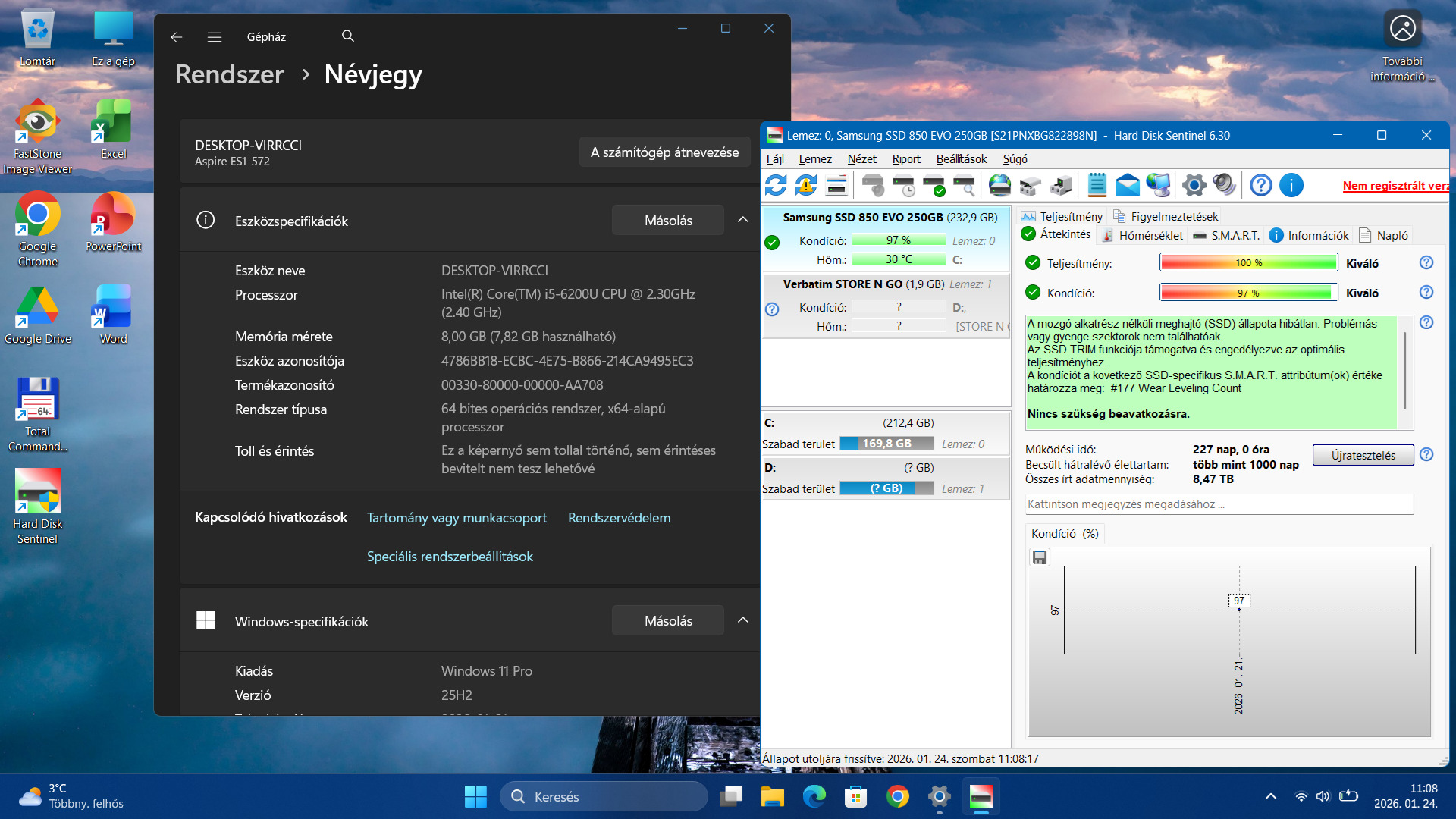This screenshot has height=819, width=1456.
Task: Click the blue notepad report icon
Action: (x=1097, y=185)
